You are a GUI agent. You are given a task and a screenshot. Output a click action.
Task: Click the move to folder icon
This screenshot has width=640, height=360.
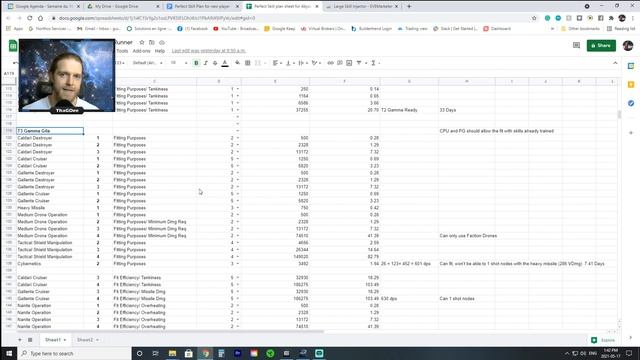152,42
